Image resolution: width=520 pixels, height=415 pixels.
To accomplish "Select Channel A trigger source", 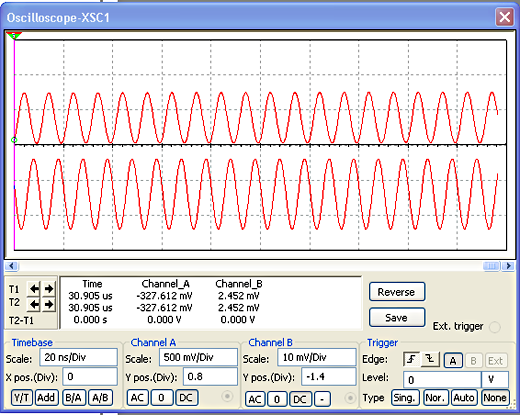I will pyautogui.click(x=453, y=361).
